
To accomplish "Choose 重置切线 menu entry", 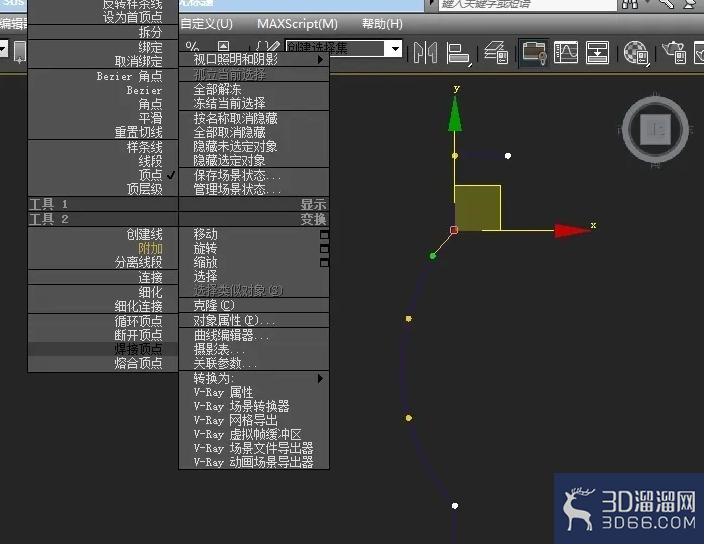I will point(103,132).
